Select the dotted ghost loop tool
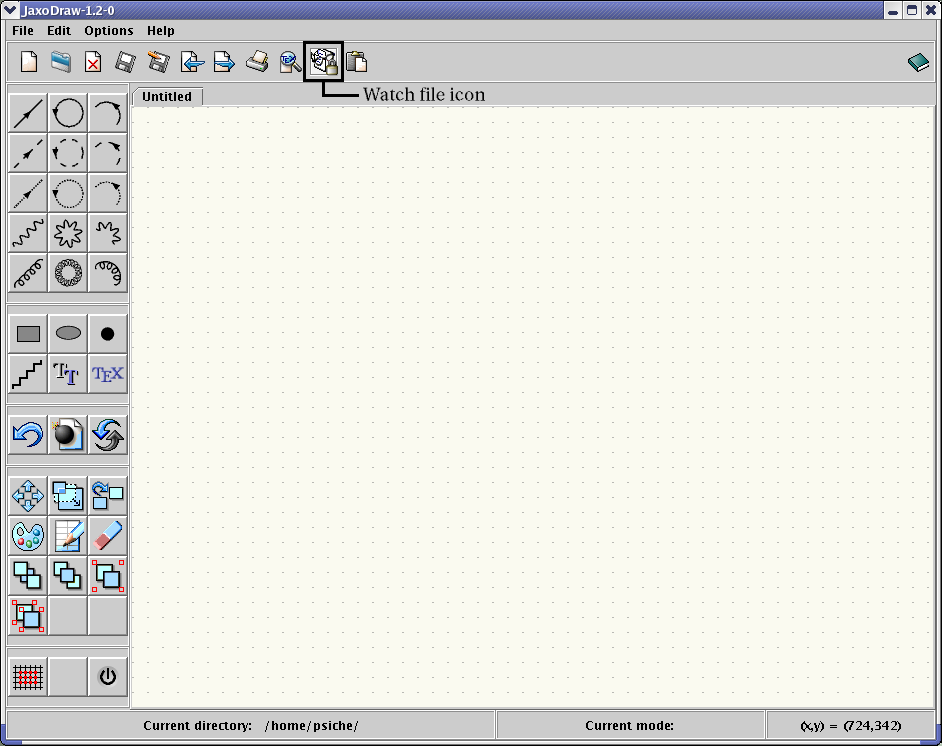This screenshot has width=942, height=746. (68, 193)
